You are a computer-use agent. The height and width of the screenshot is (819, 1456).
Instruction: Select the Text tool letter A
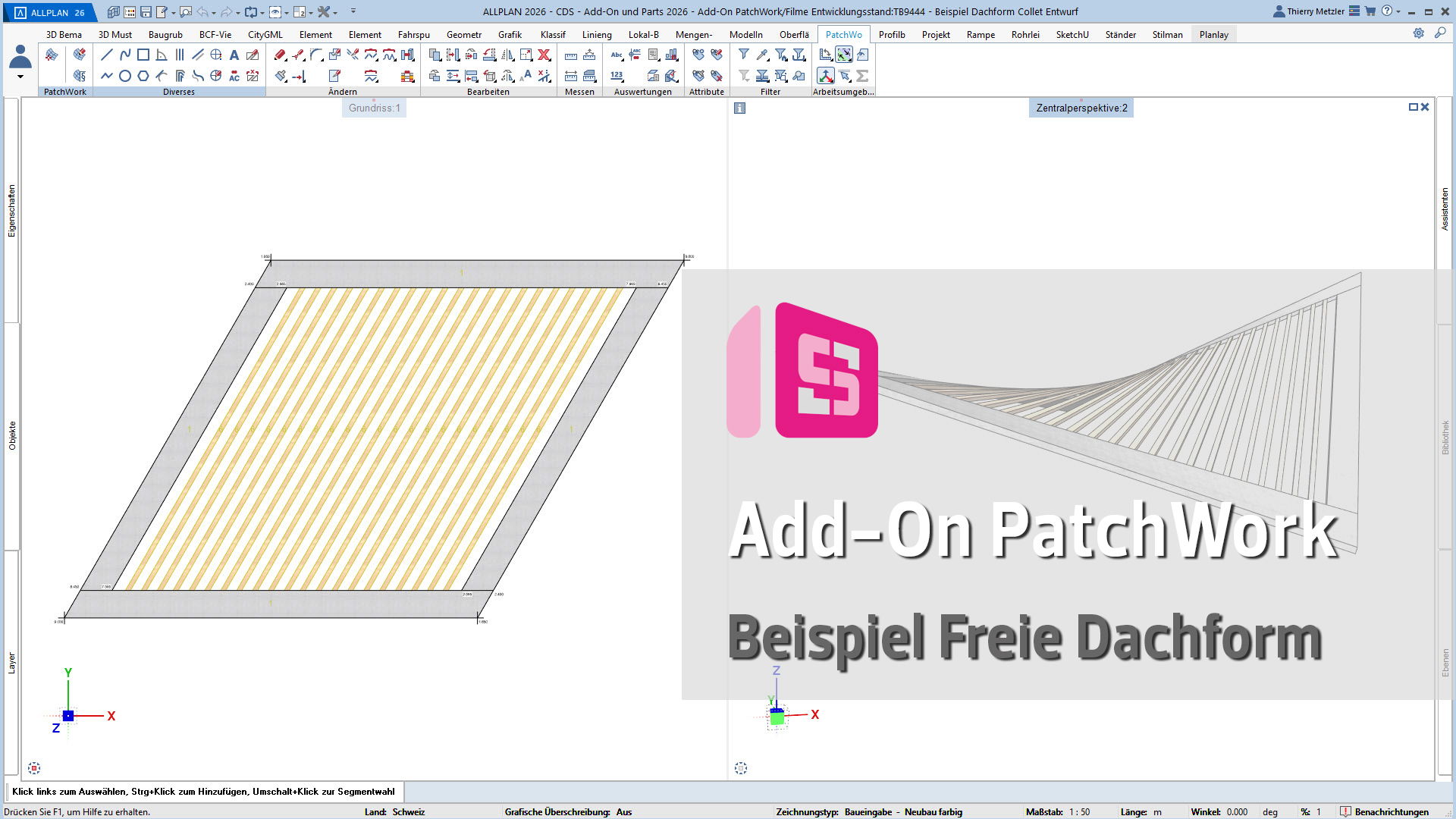[234, 55]
